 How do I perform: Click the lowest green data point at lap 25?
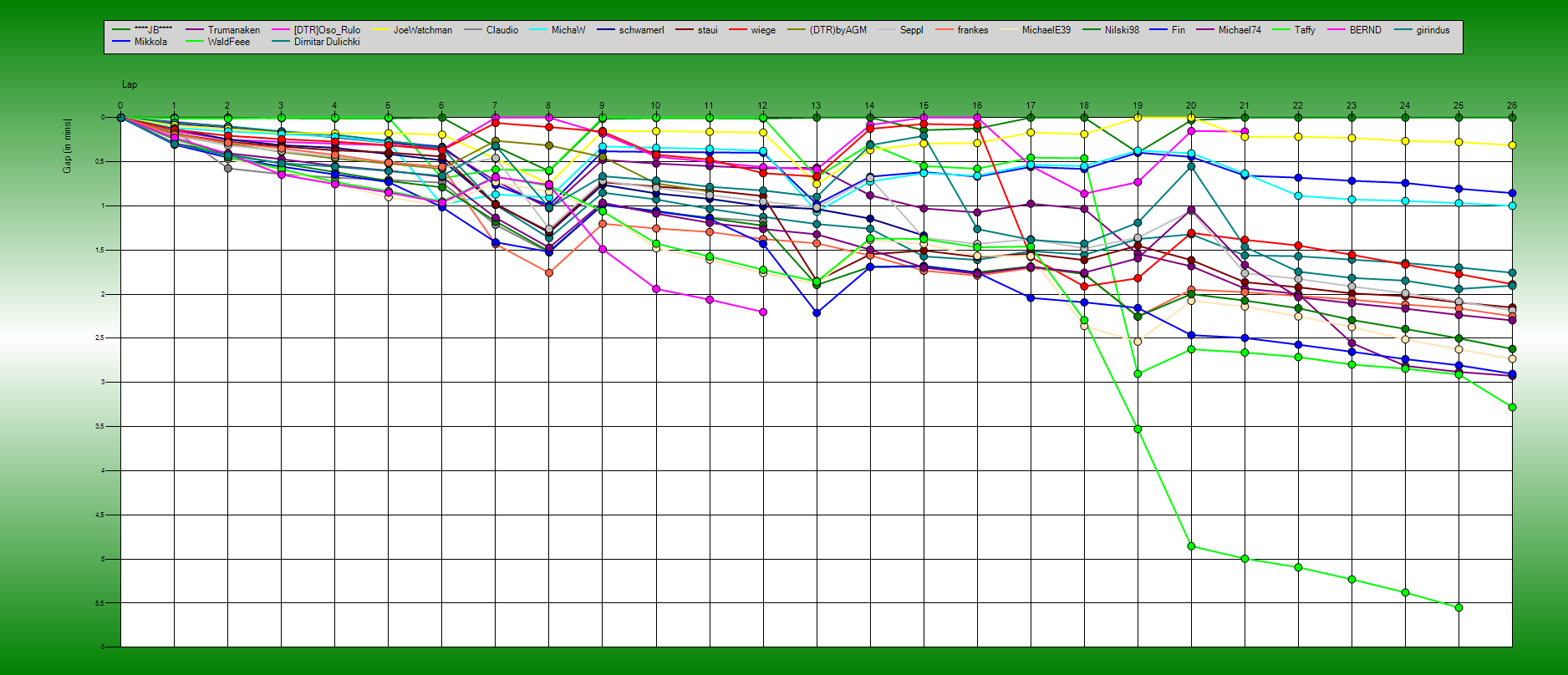[x=1459, y=607]
